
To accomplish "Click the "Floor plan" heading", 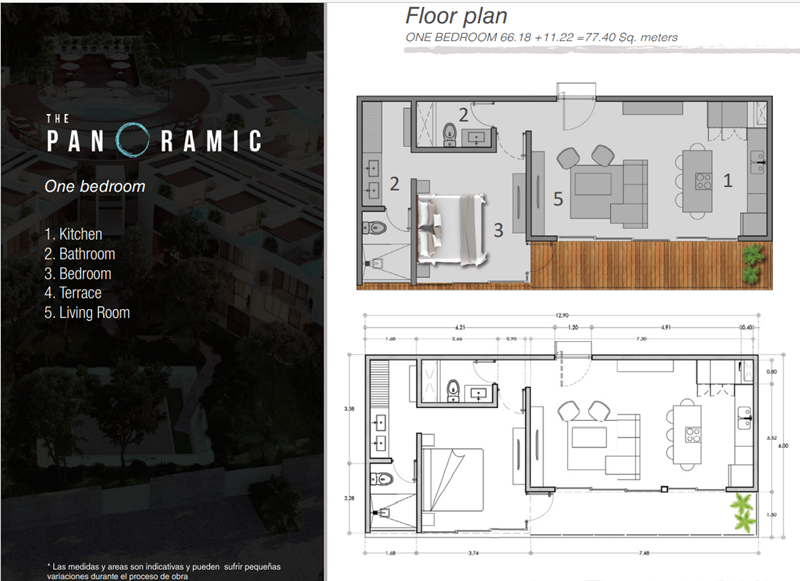I will [x=456, y=16].
